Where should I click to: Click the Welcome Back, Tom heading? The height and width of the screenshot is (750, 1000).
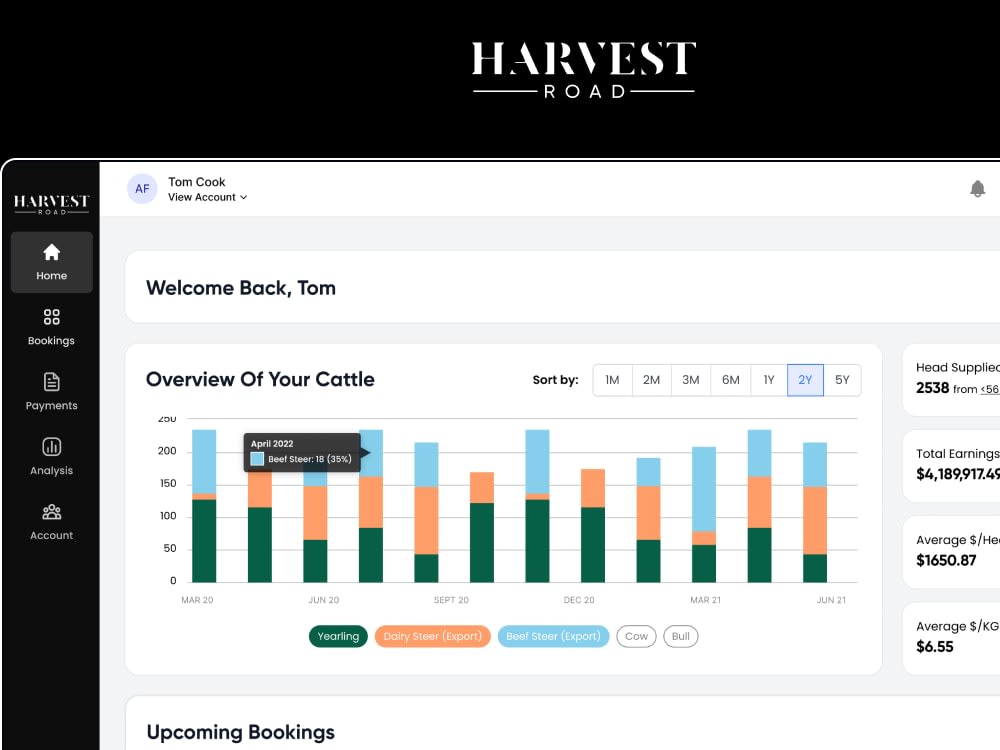240,288
